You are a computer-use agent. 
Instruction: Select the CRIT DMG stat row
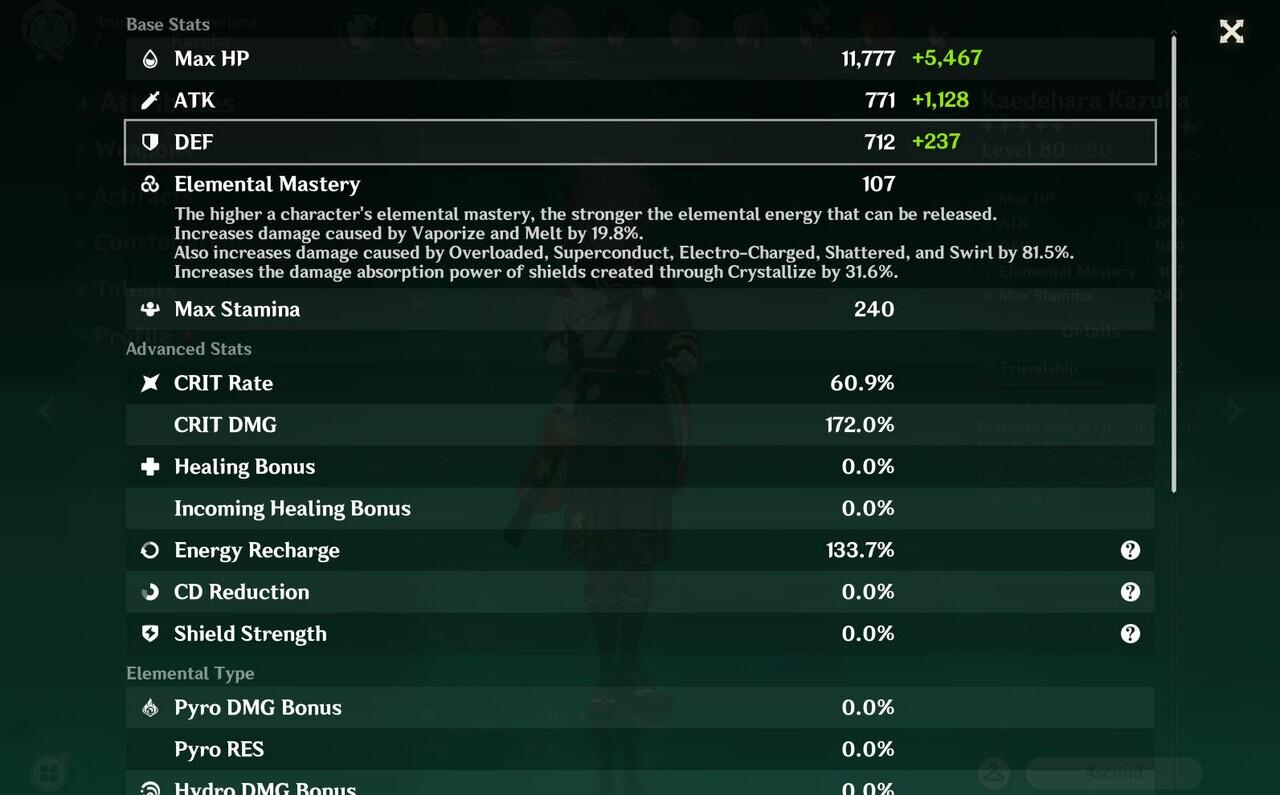pos(640,425)
